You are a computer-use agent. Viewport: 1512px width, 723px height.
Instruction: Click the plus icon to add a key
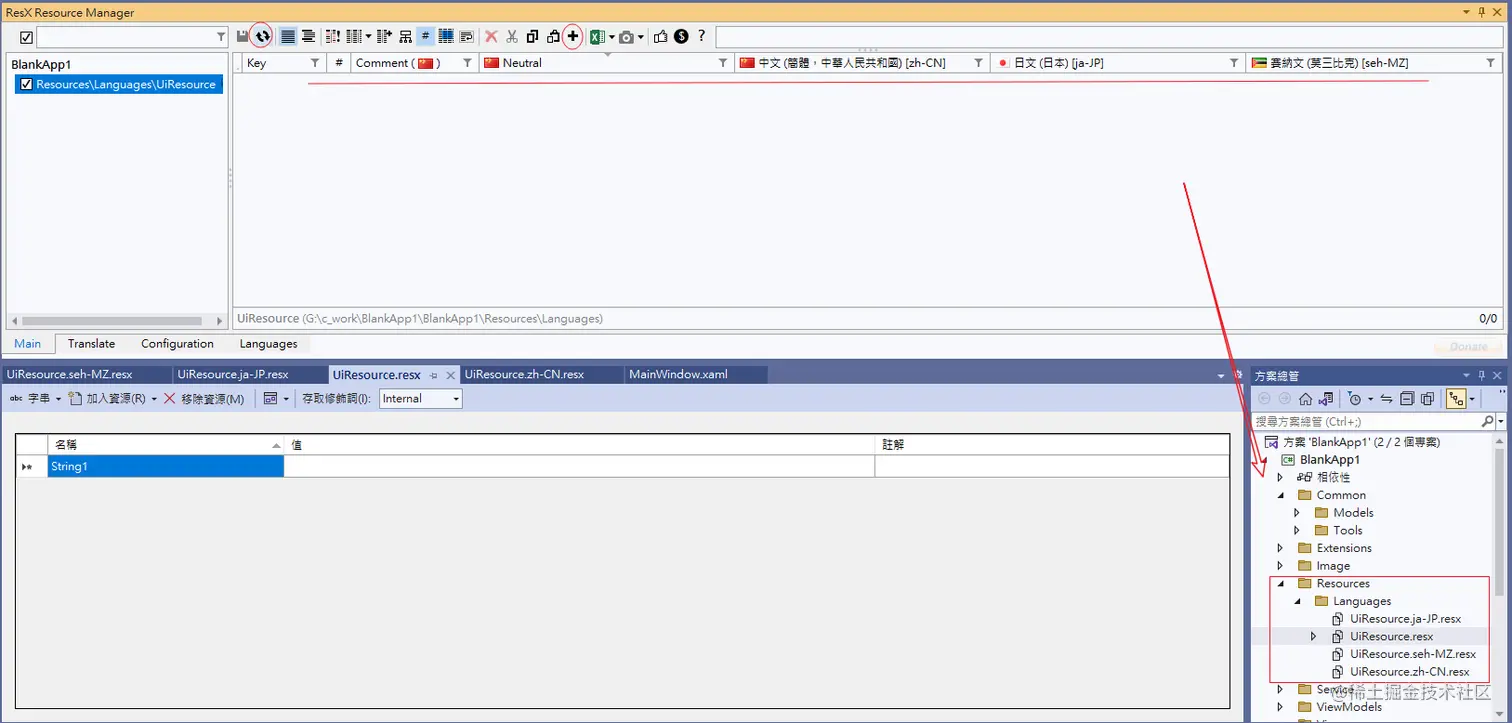click(573, 36)
